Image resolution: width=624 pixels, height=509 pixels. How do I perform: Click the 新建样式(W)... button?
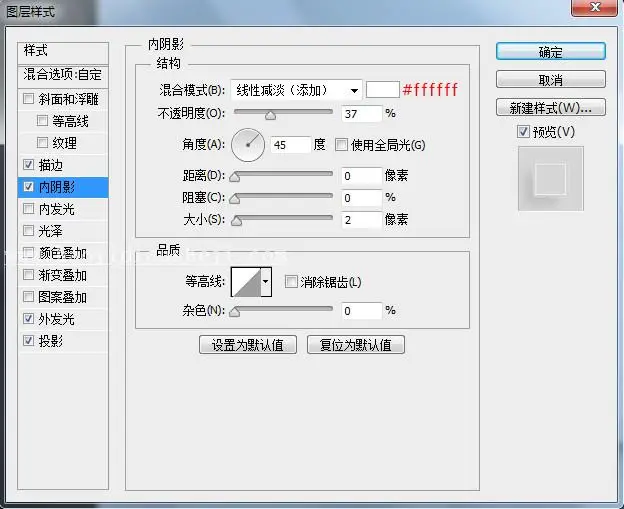[x=551, y=107]
